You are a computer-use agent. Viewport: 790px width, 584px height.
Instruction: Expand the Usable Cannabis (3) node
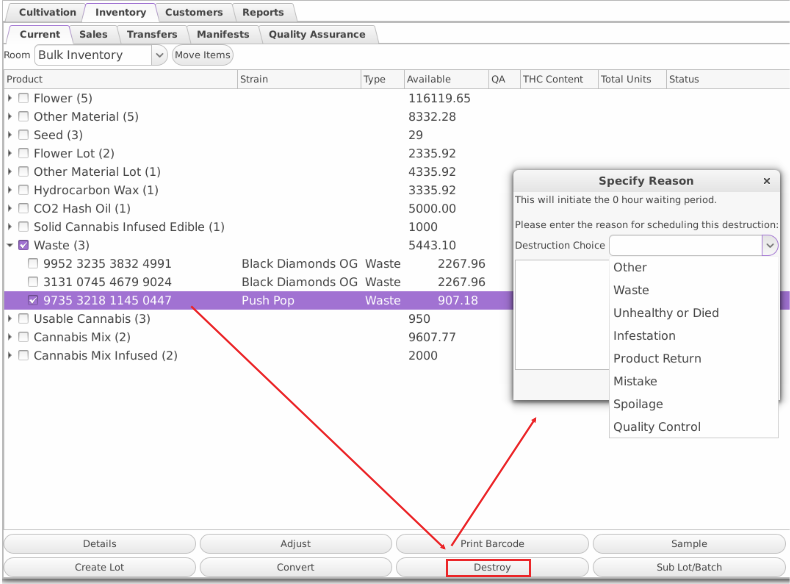pyautogui.click(x=10, y=319)
